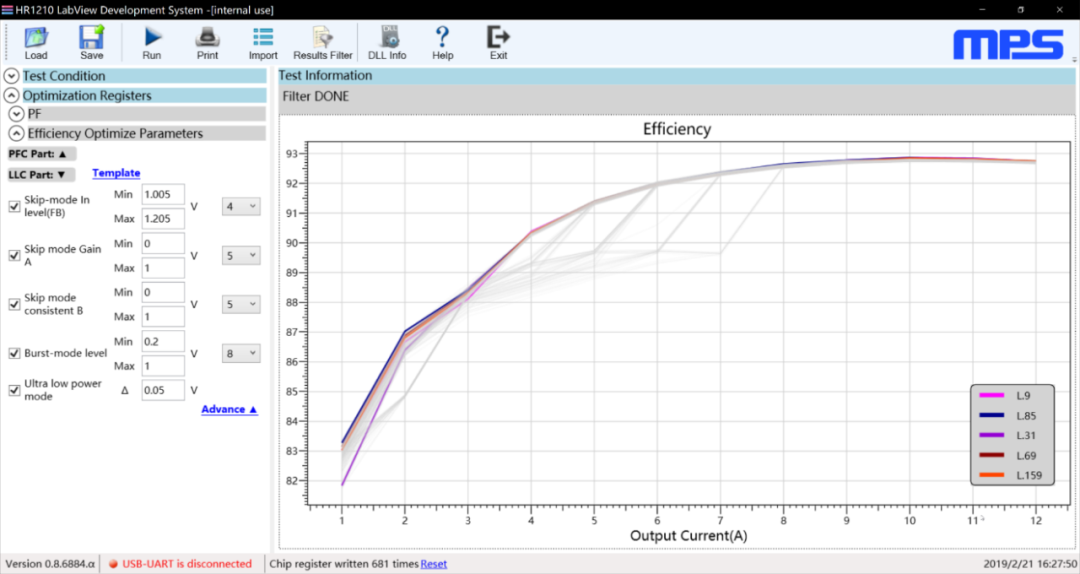Click Skip-mode In level Min input field
This screenshot has width=1080, height=574.
click(x=163, y=195)
